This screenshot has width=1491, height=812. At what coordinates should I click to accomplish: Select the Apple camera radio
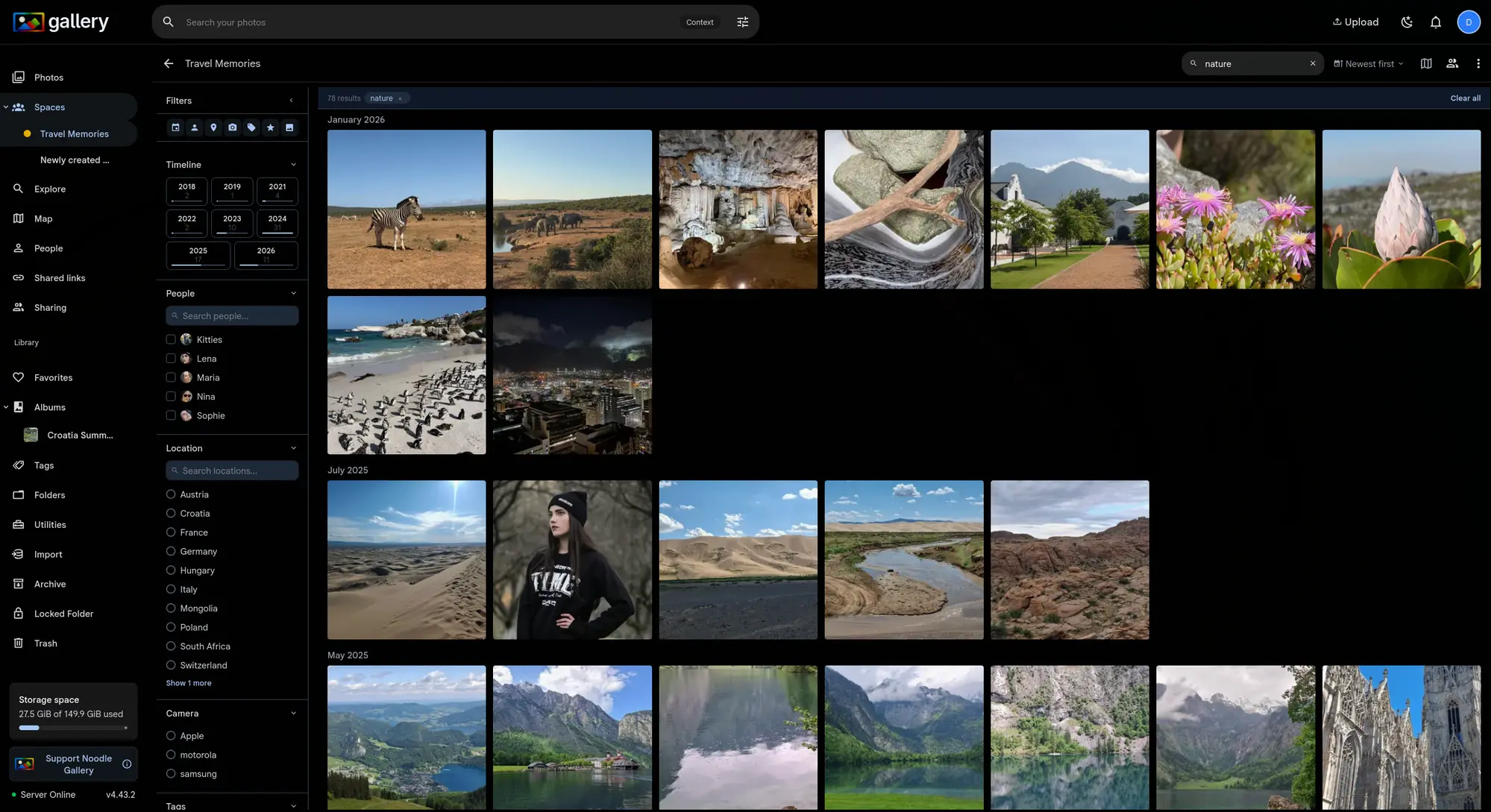pyautogui.click(x=171, y=736)
